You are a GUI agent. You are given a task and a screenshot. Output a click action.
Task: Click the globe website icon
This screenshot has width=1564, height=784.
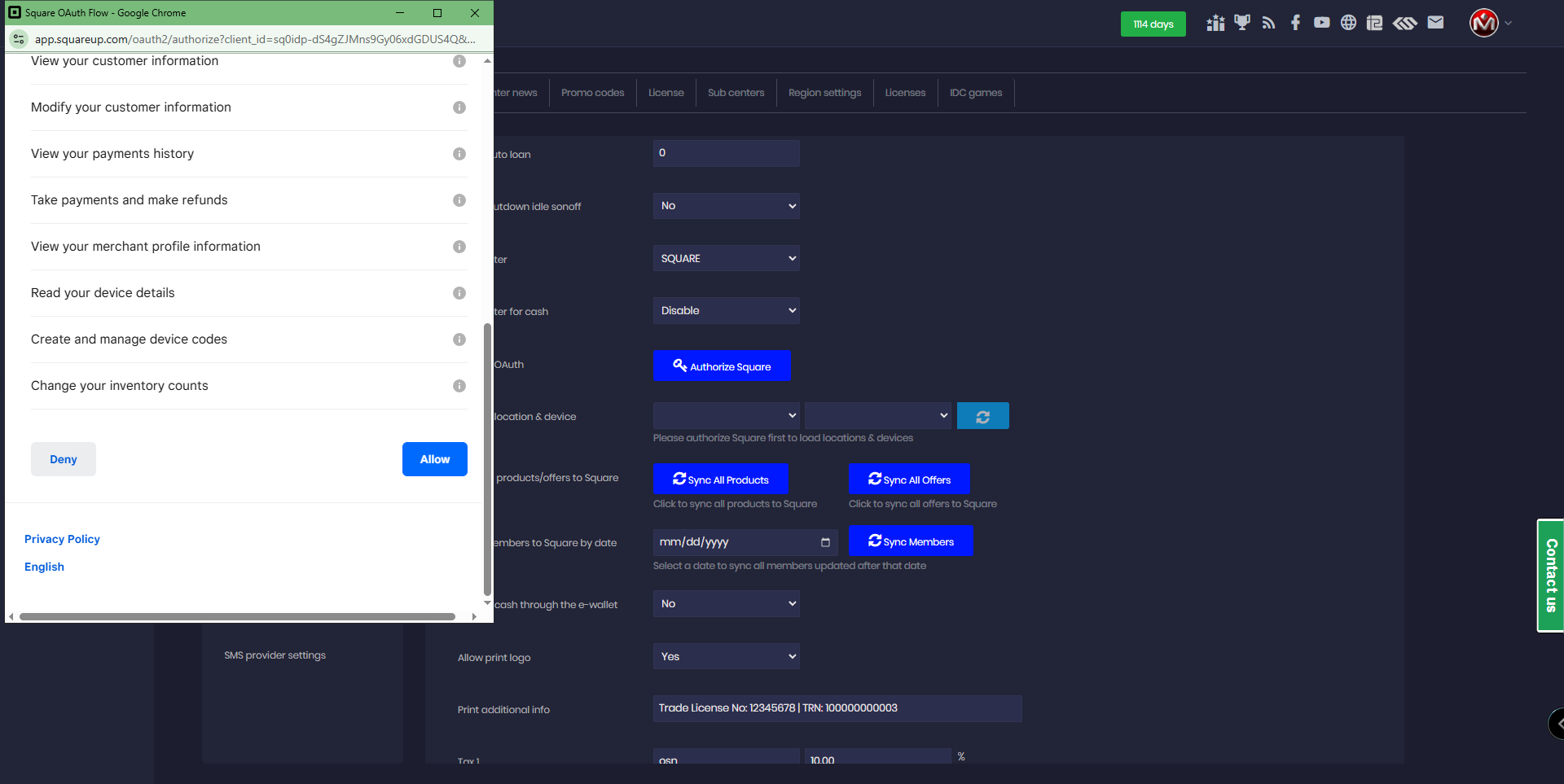[1348, 23]
